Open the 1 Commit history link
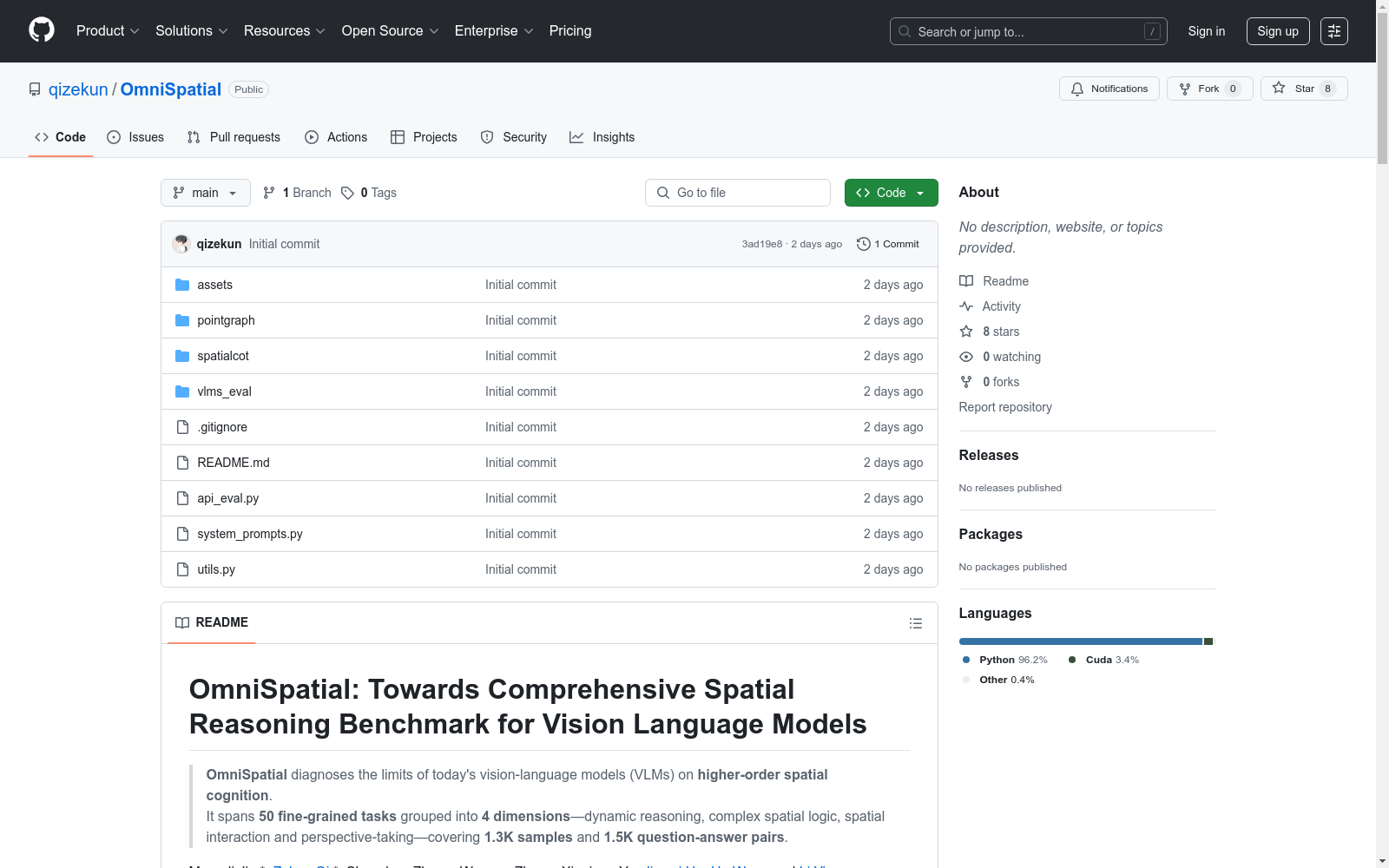 click(888, 244)
